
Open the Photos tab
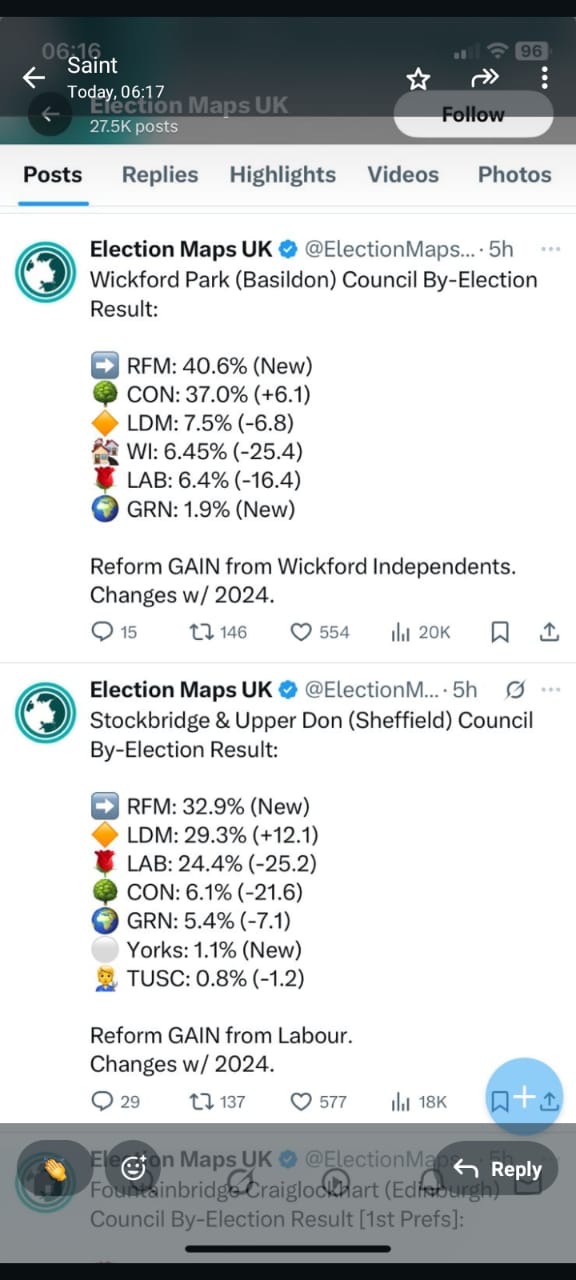pyautogui.click(x=514, y=174)
